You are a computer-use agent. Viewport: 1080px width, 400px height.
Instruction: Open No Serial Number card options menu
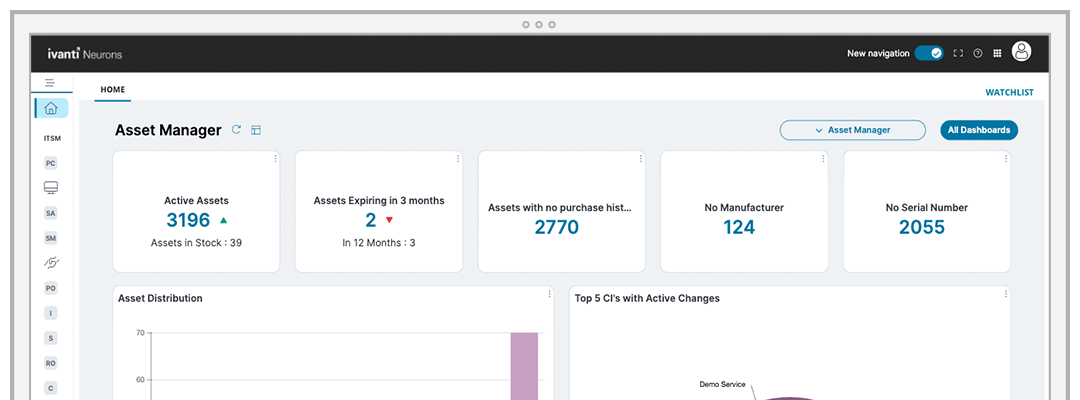pyautogui.click(x=1006, y=158)
